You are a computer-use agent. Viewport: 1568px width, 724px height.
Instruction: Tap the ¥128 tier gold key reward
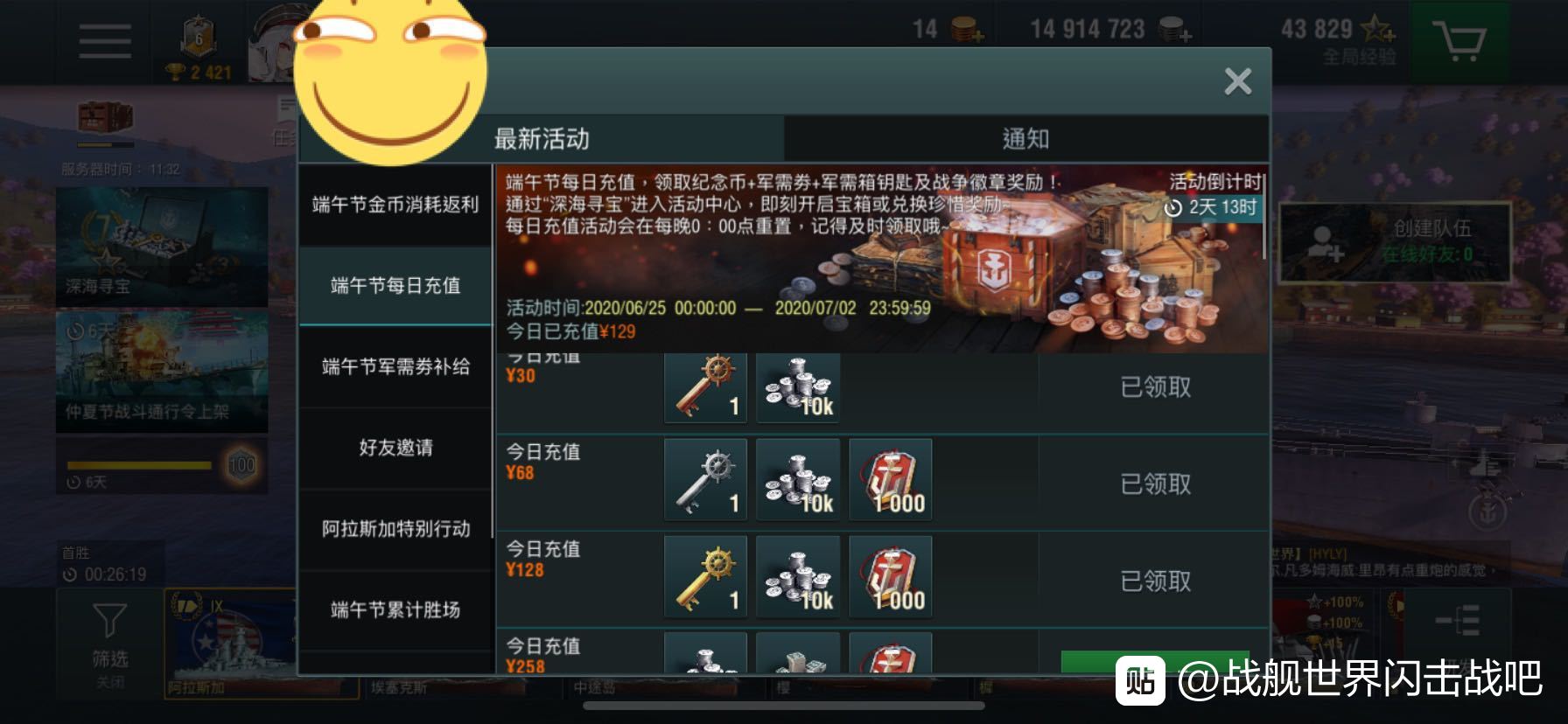705,576
